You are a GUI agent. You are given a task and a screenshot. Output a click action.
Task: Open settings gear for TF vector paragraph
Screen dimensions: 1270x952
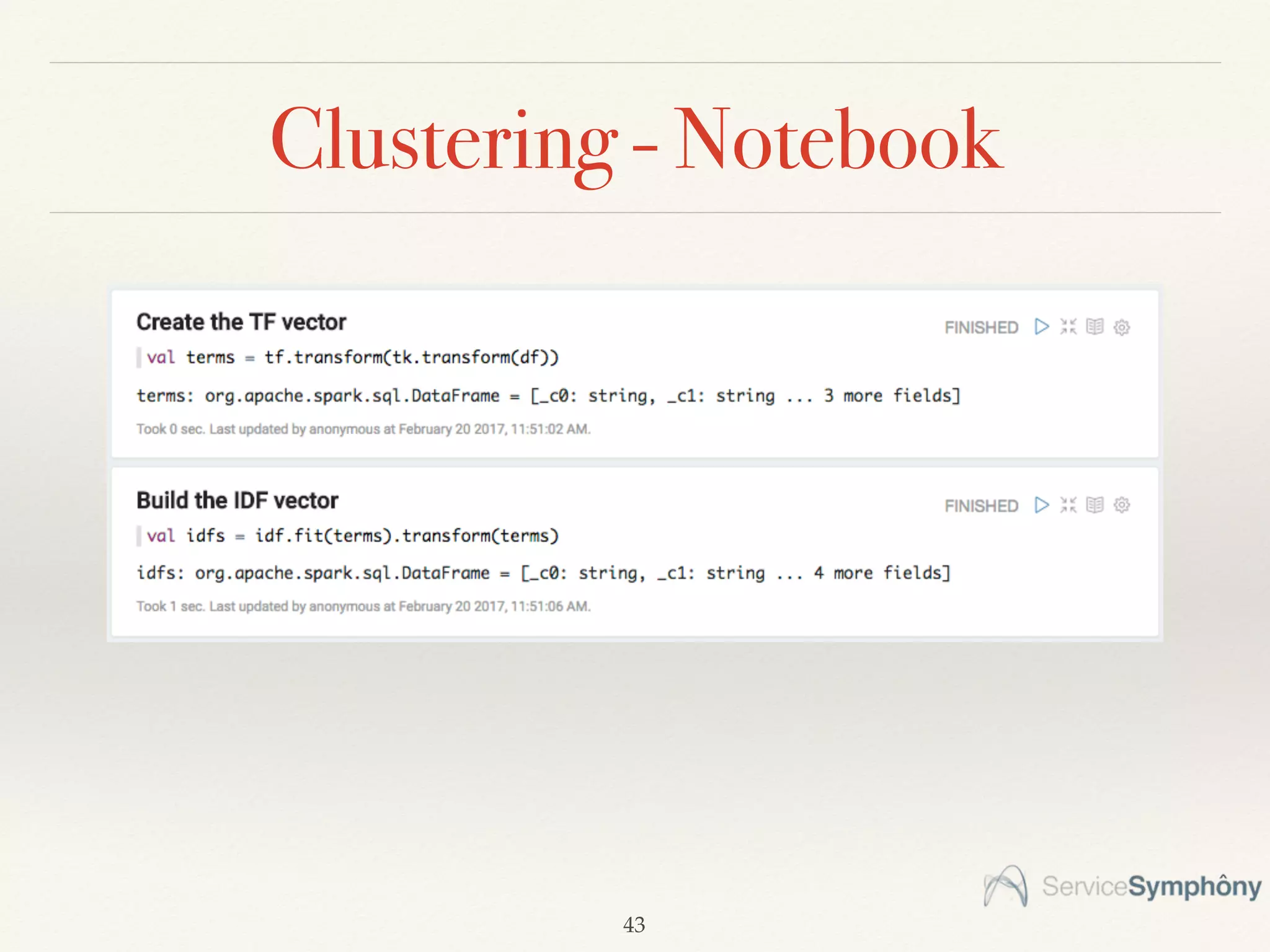[1121, 327]
